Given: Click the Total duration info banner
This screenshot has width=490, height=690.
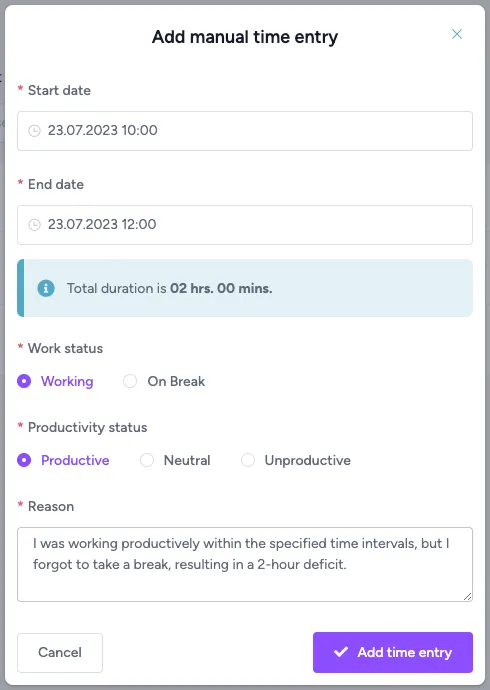Looking at the screenshot, I should [x=245, y=288].
